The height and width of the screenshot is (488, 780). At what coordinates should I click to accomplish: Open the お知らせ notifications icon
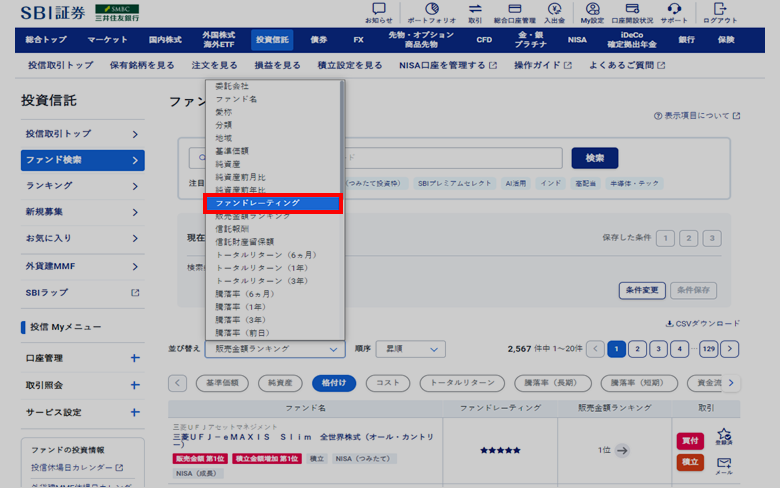tap(378, 12)
